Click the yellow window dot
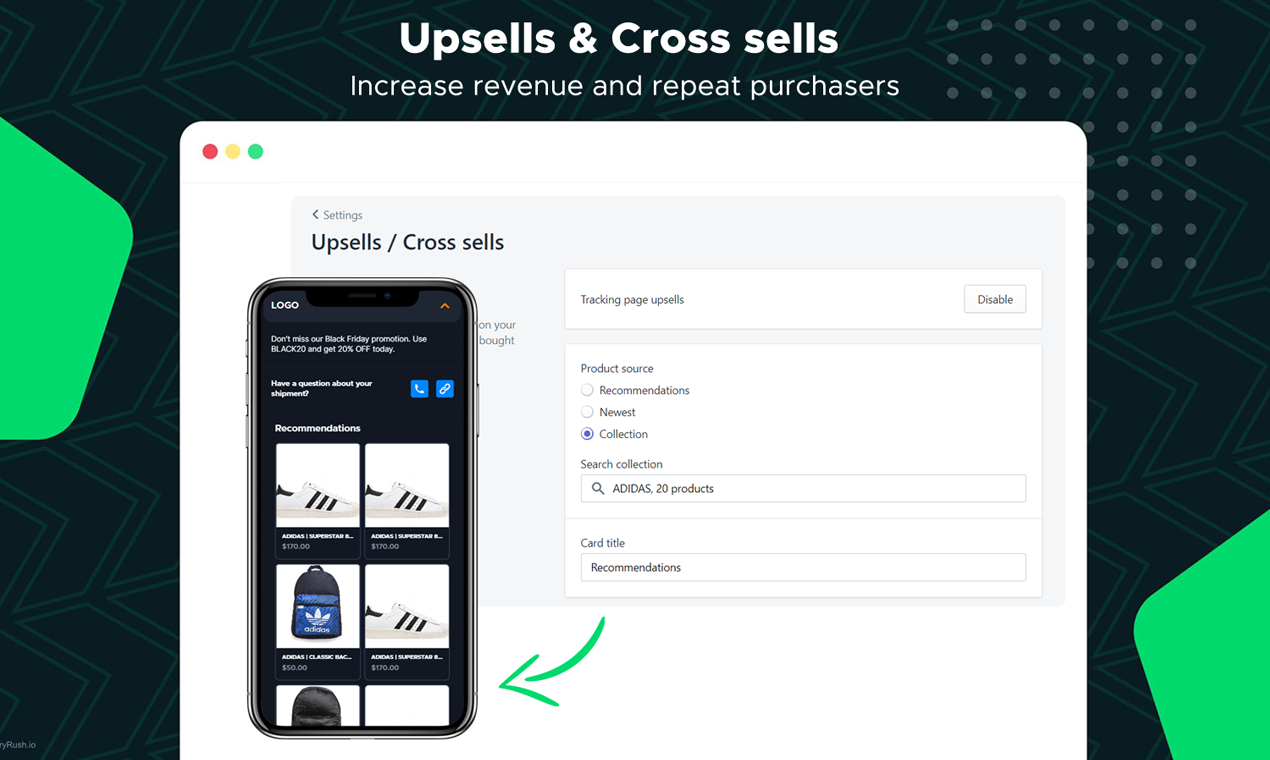 point(233,152)
